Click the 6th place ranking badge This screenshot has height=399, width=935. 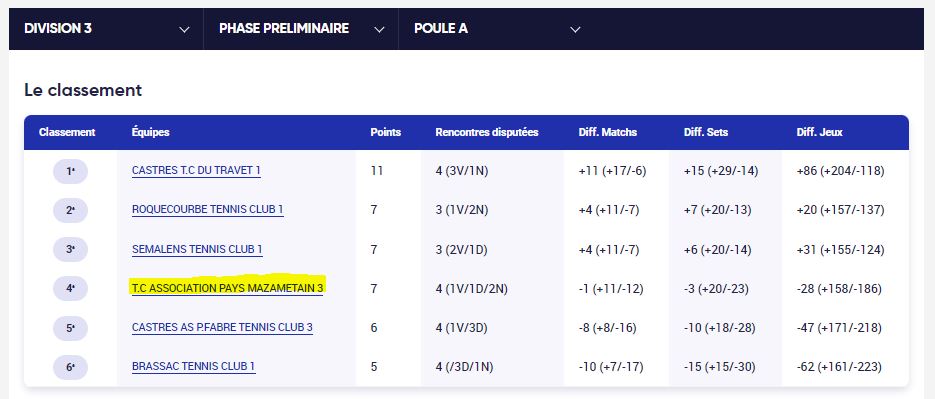point(70,367)
